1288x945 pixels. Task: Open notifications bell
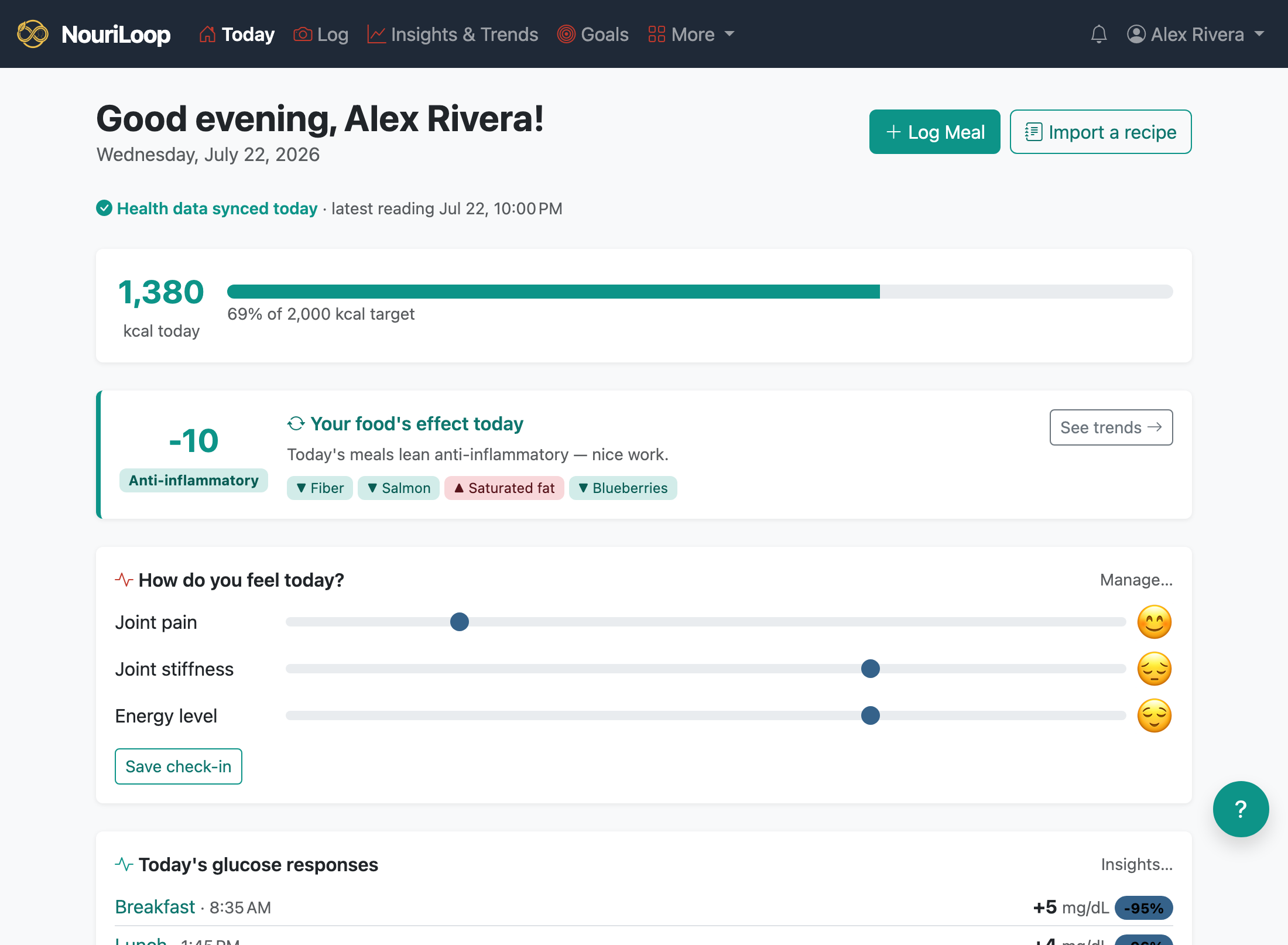click(x=1099, y=35)
